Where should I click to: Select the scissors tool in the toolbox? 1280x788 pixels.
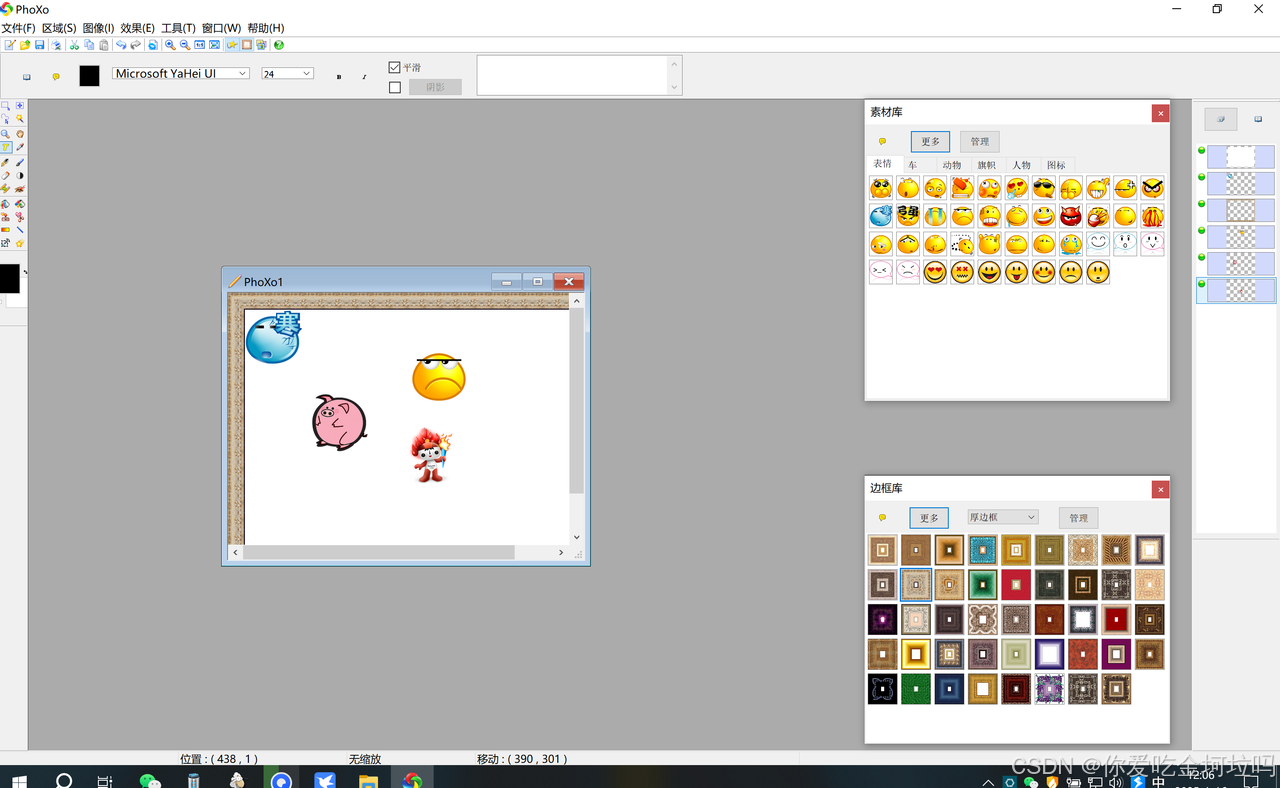(x=19, y=215)
